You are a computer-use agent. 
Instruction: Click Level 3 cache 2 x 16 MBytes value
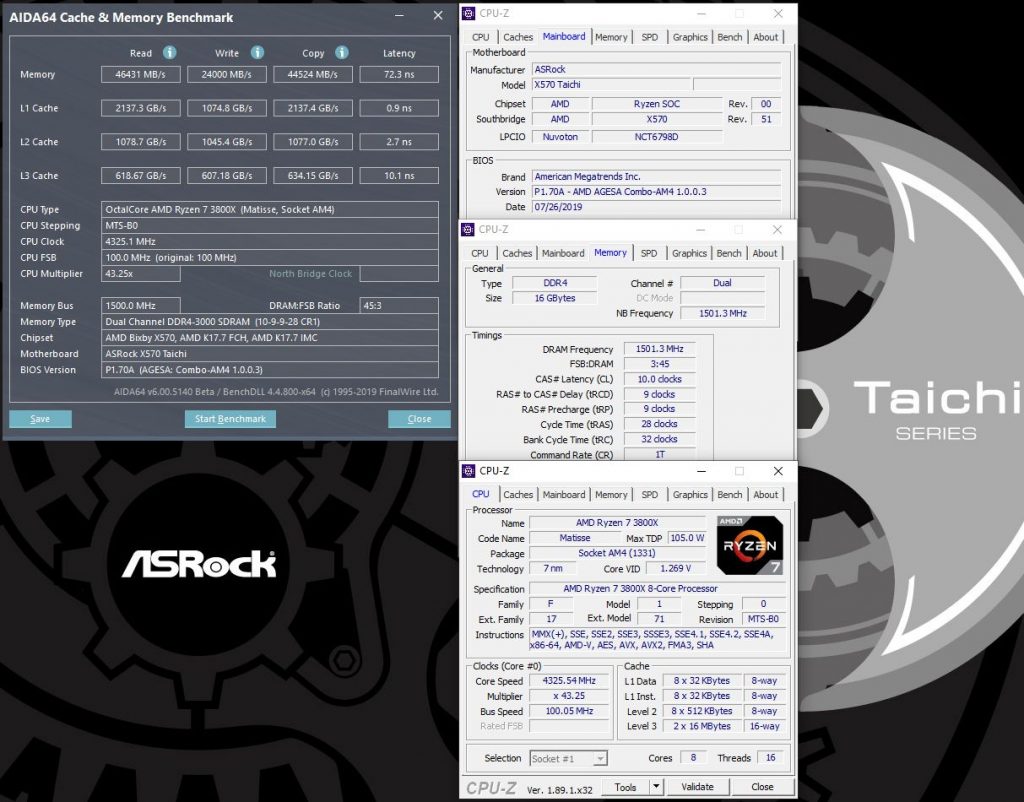(x=702, y=726)
